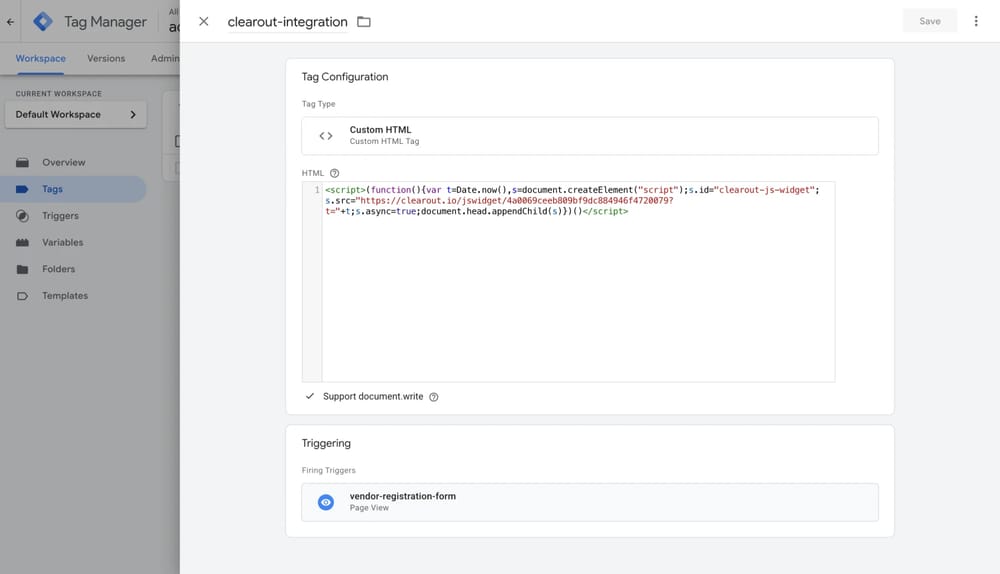Switch to the Admin tab
The width and height of the screenshot is (1000, 574).
165,58
